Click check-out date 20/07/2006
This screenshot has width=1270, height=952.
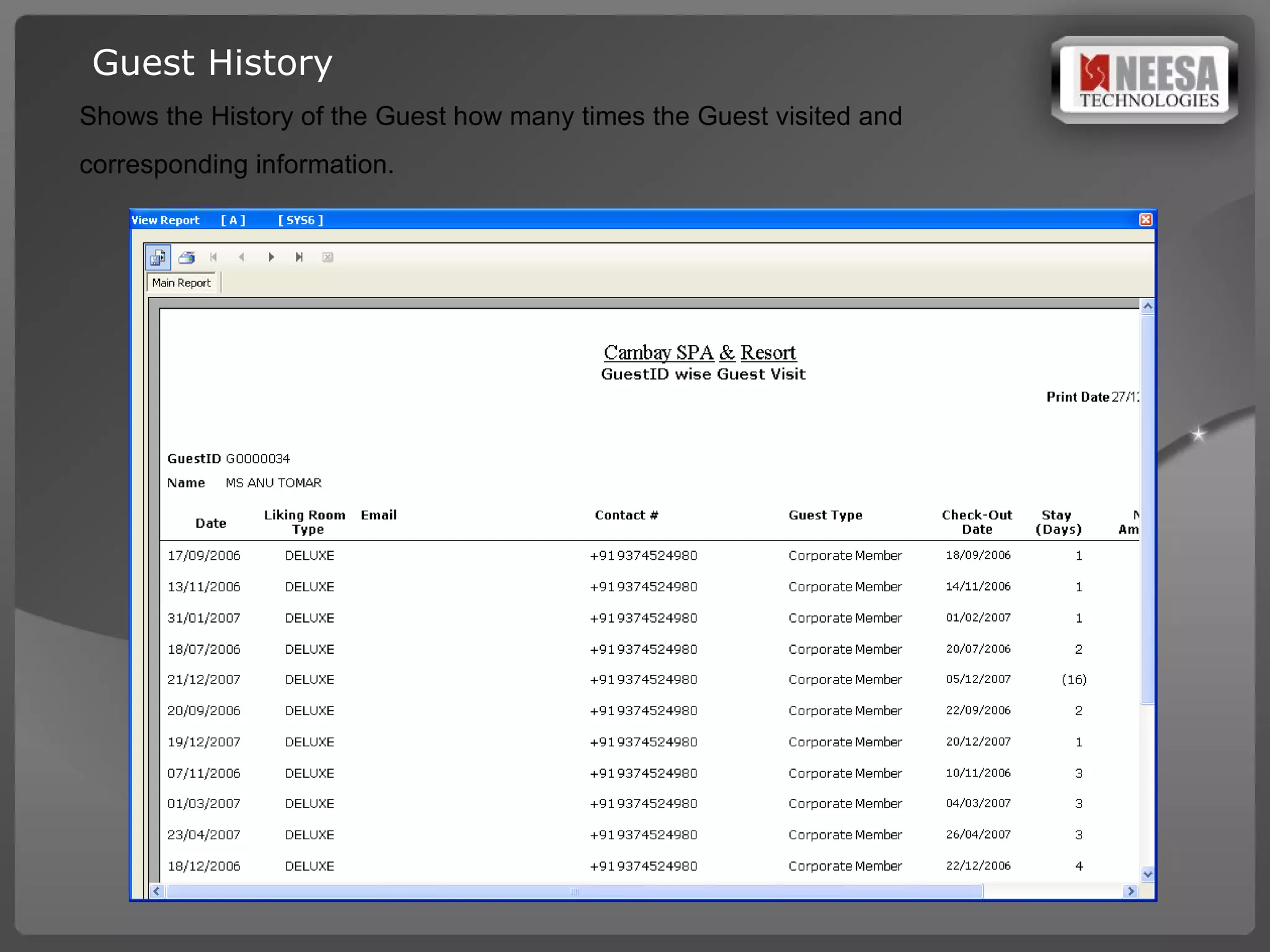[978, 649]
